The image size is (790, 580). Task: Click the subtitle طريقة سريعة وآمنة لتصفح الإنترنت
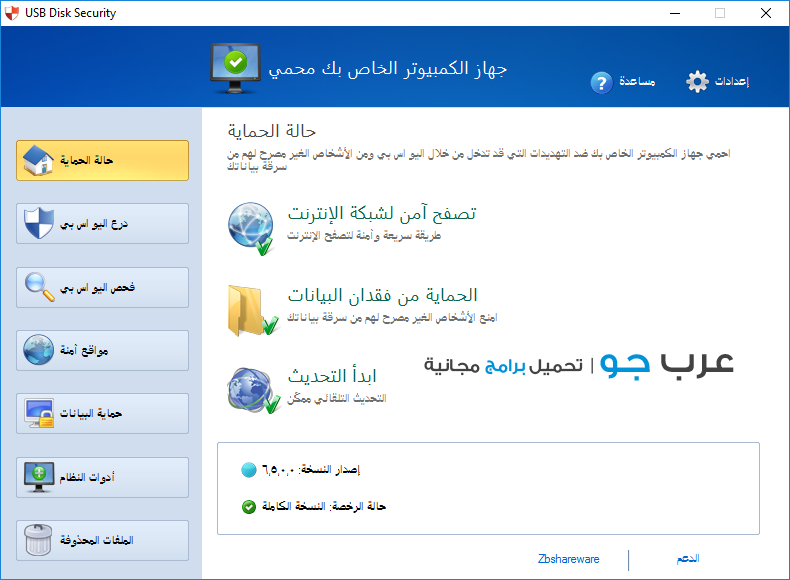364,235
